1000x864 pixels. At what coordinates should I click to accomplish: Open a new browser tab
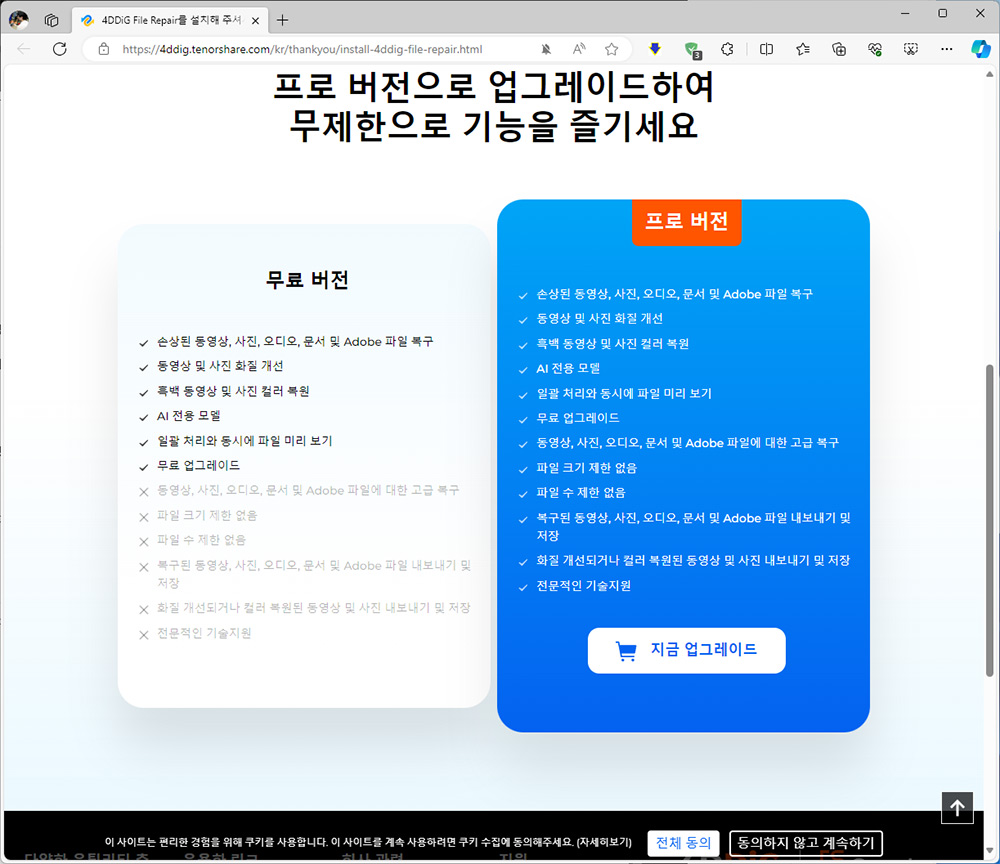[x=283, y=20]
